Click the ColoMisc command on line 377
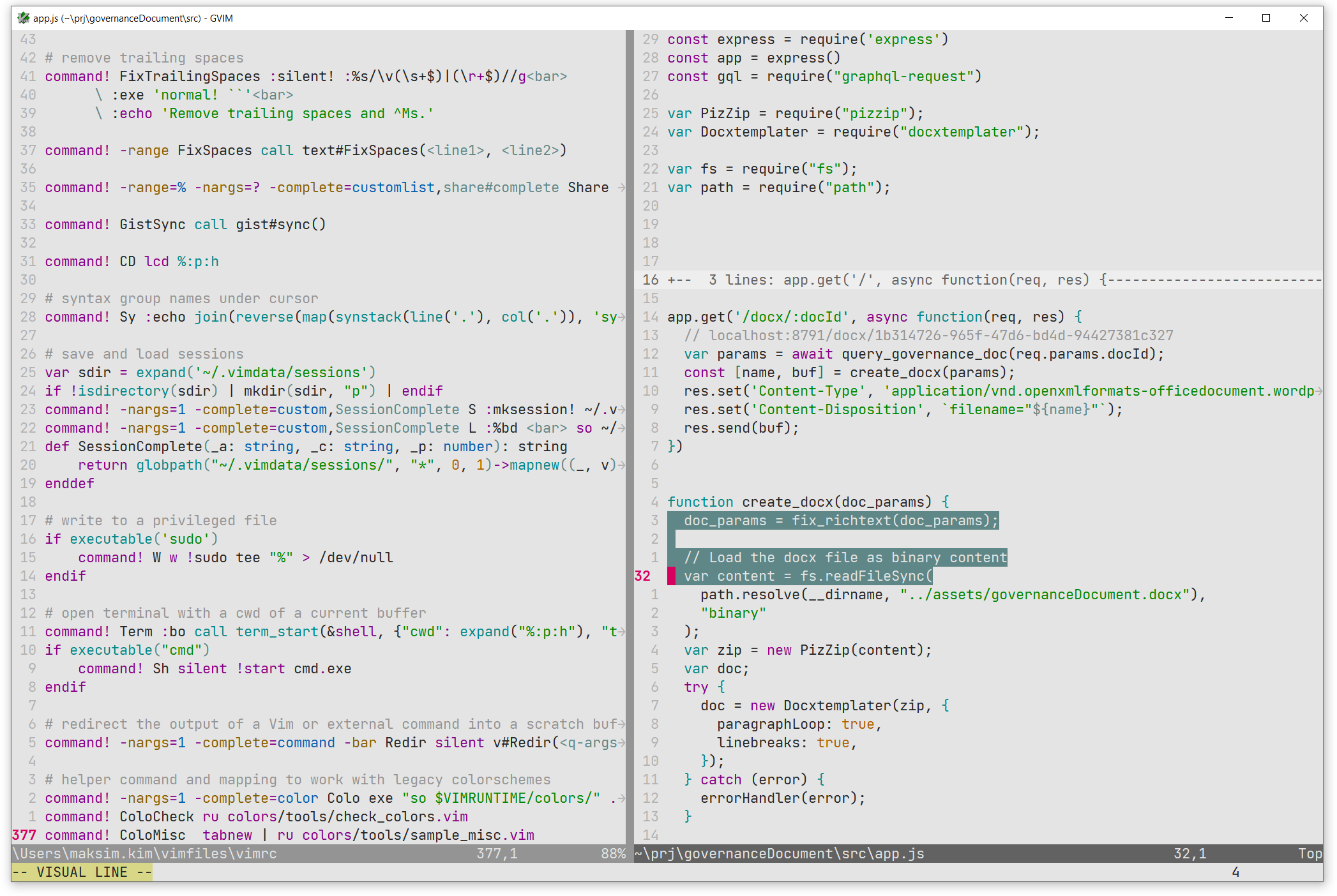1337x896 pixels. [x=153, y=835]
